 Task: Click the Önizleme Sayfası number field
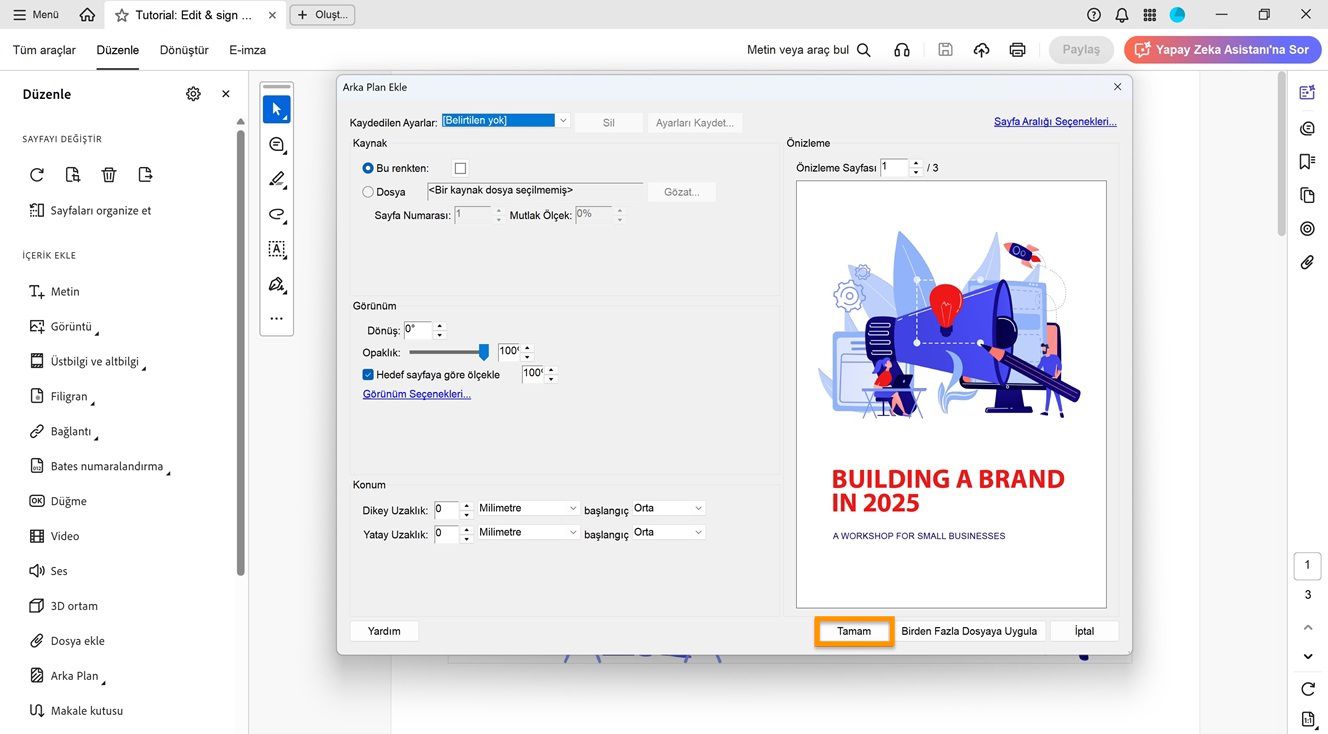[894, 167]
